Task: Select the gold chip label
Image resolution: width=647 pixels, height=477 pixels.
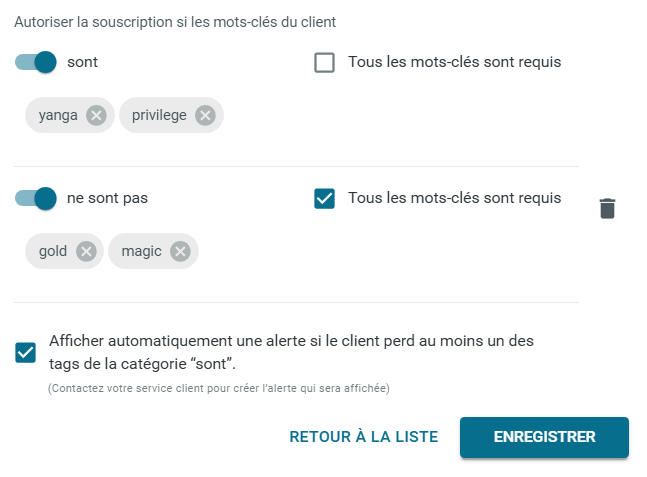Action: pyautogui.click(x=53, y=251)
